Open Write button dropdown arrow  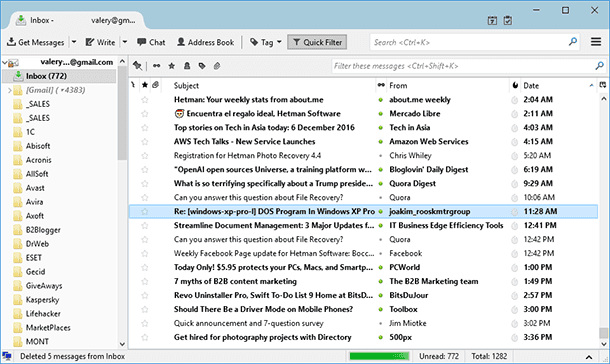tap(125, 42)
